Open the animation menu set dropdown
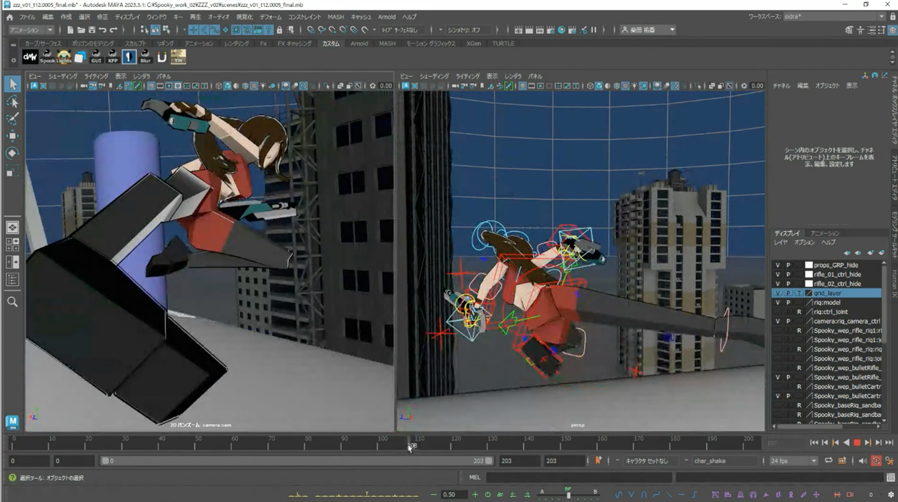This screenshot has width=898, height=502. click(x=30, y=30)
